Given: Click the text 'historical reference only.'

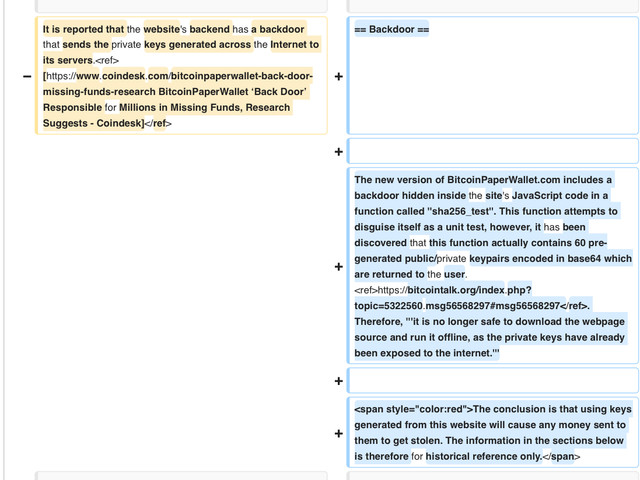Looking at the screenshot, I should (484, 456).
